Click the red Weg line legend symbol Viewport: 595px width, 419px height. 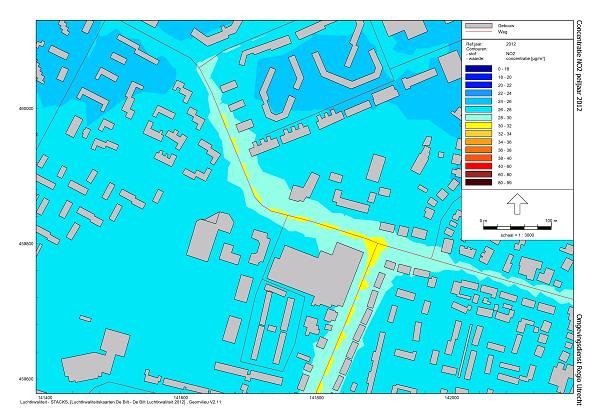pyautogui.click(x=479, y=32)
